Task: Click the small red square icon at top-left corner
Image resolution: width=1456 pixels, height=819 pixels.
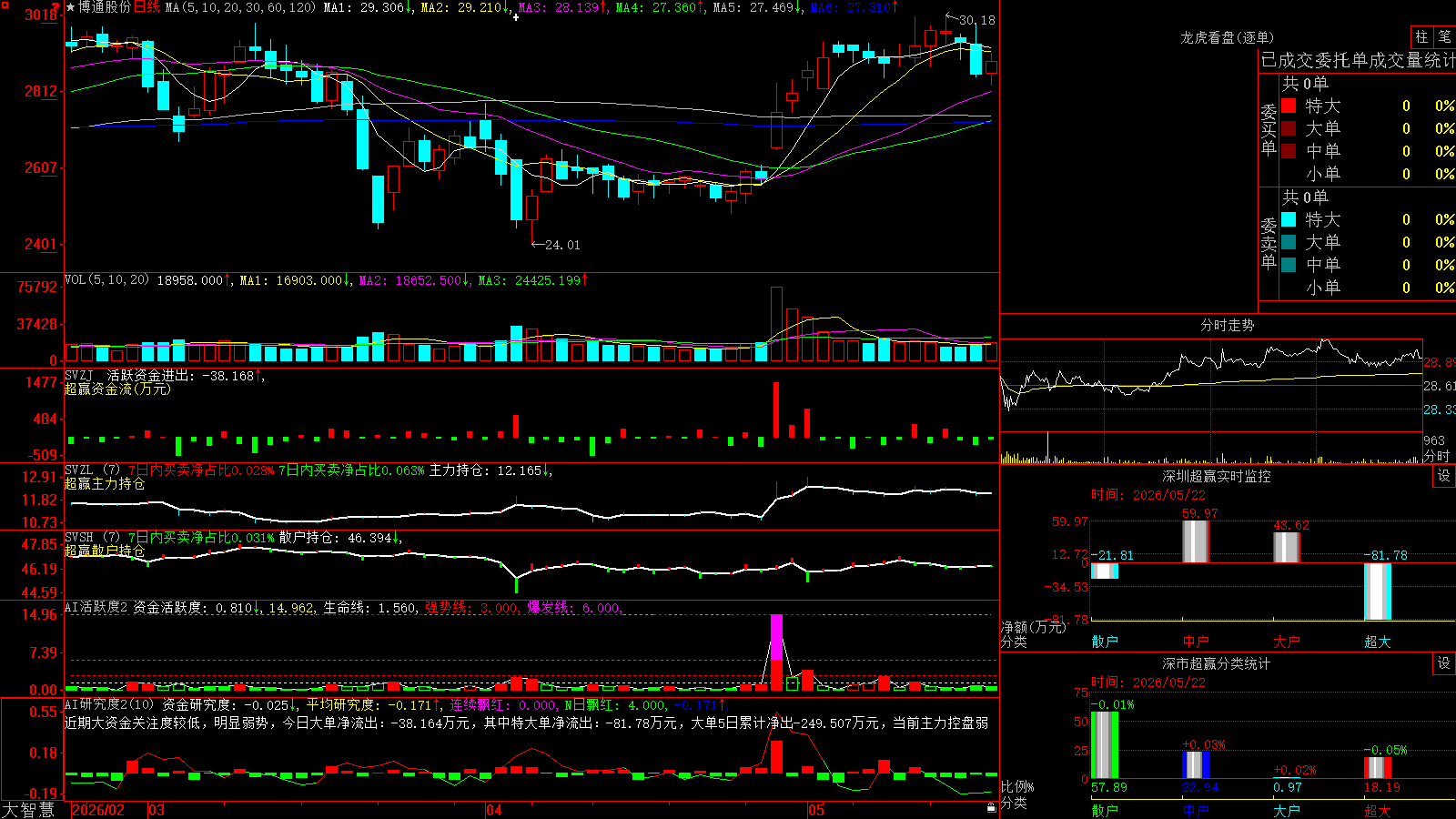Action: click(x=4, y=4)
